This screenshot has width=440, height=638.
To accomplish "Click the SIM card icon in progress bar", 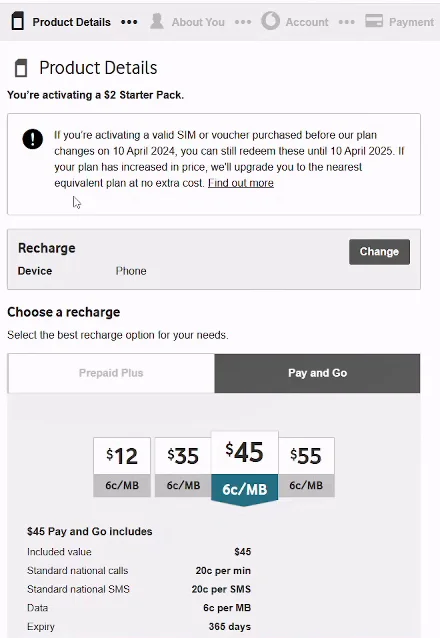I will 18,21.
